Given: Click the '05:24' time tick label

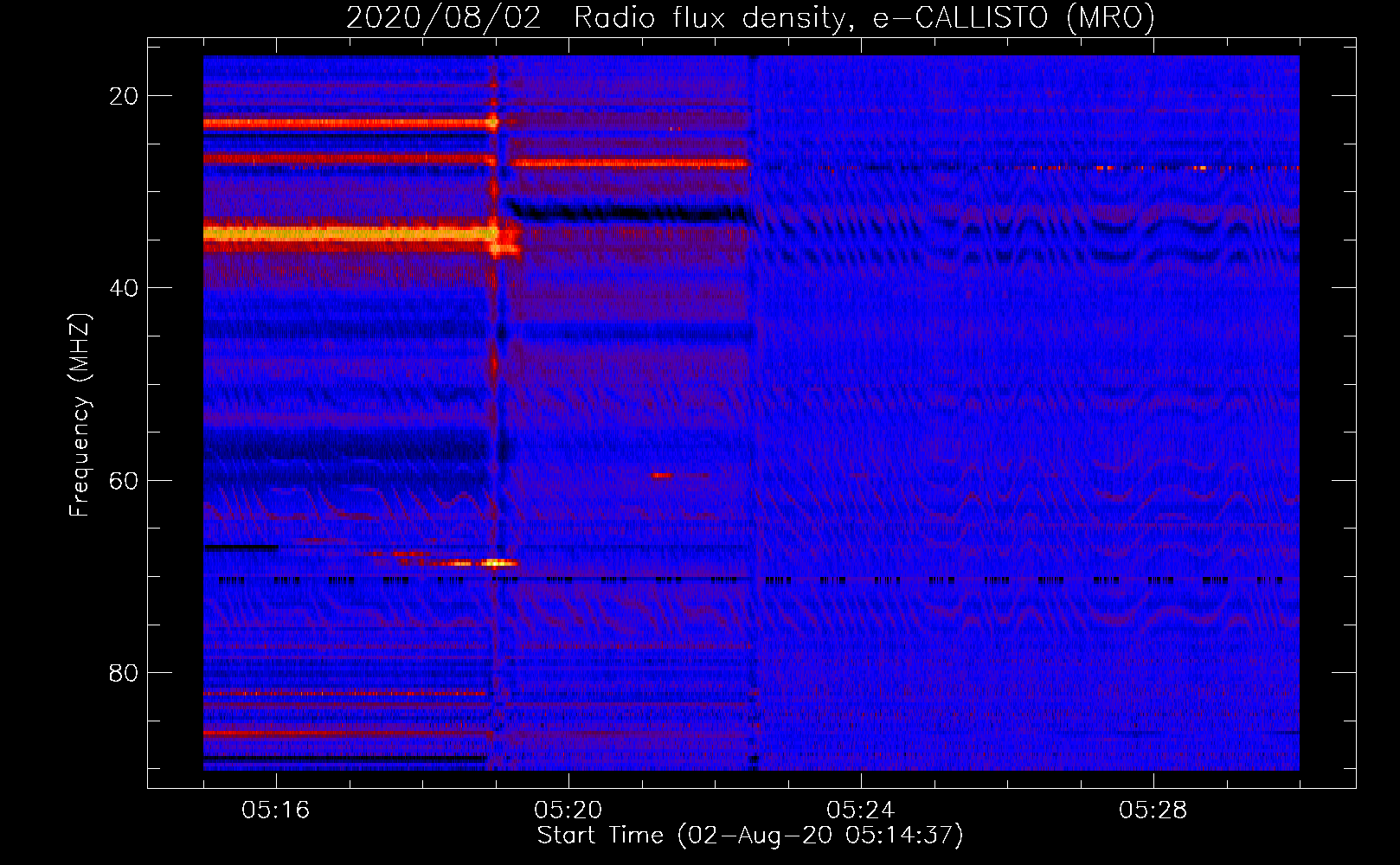Looking at the screenshot, I should 861,811.
